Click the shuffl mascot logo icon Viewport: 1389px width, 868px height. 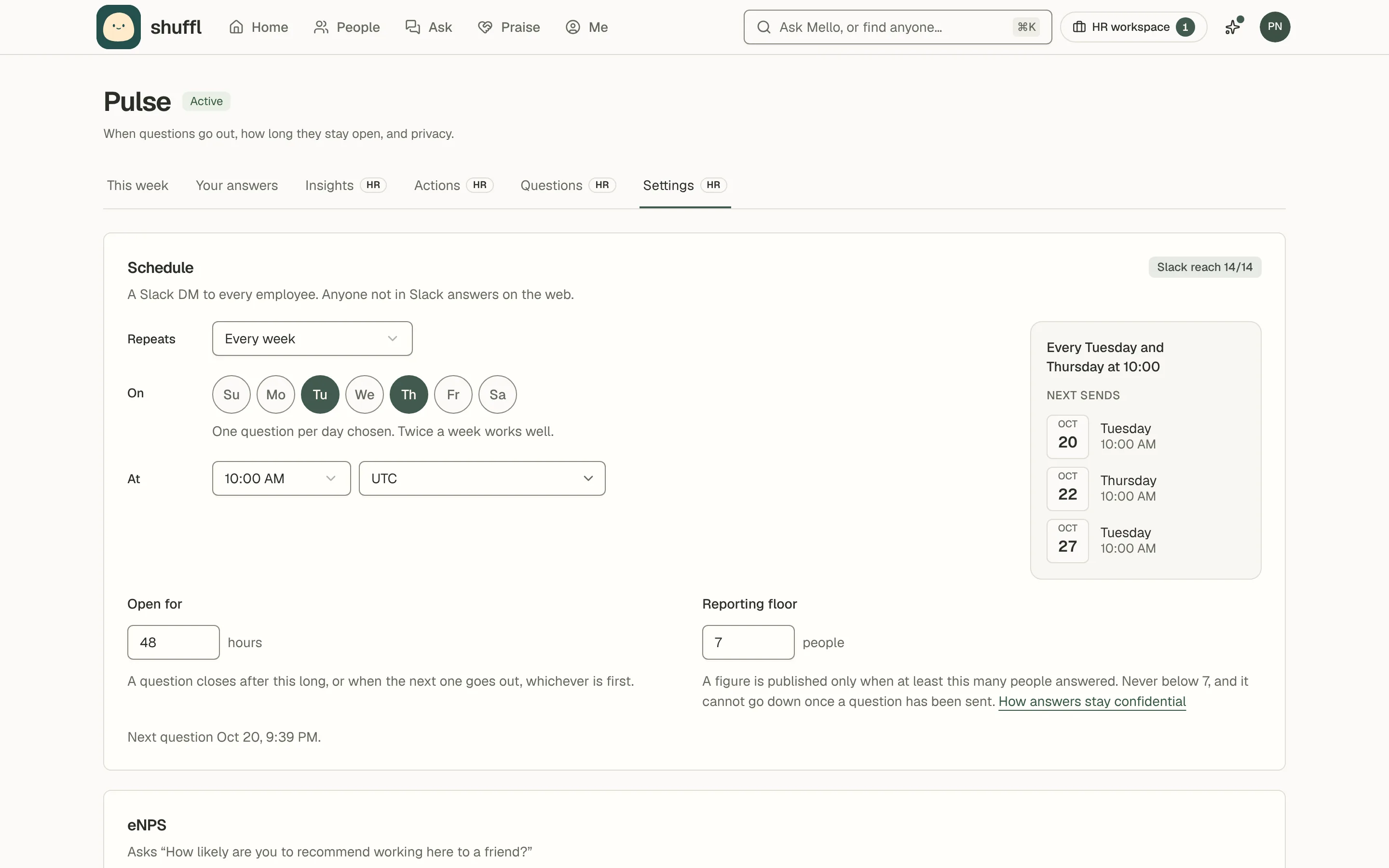point(118,27)
